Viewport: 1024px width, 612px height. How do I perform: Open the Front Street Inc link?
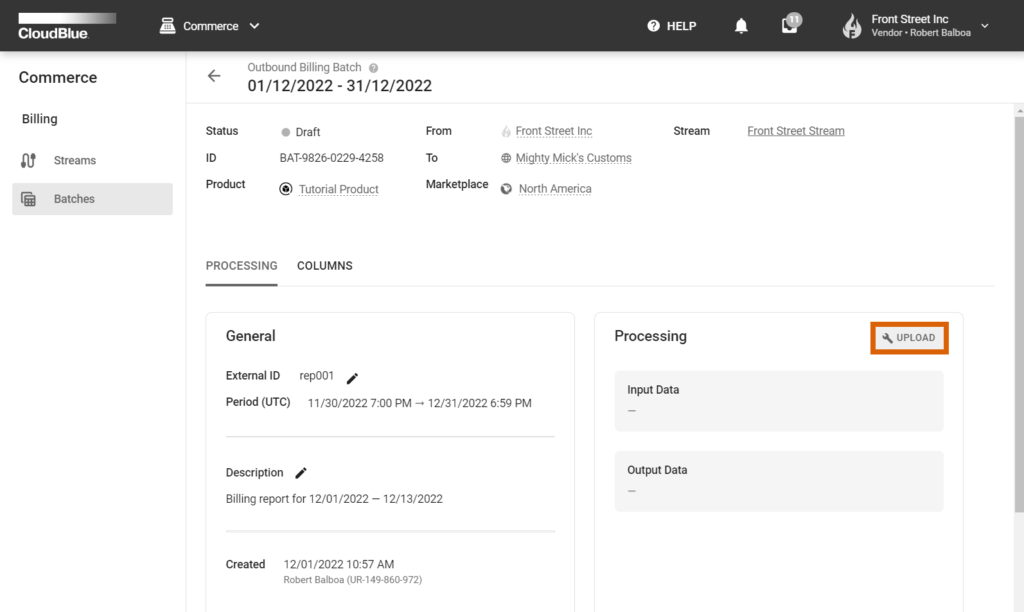tap(554, 131)
